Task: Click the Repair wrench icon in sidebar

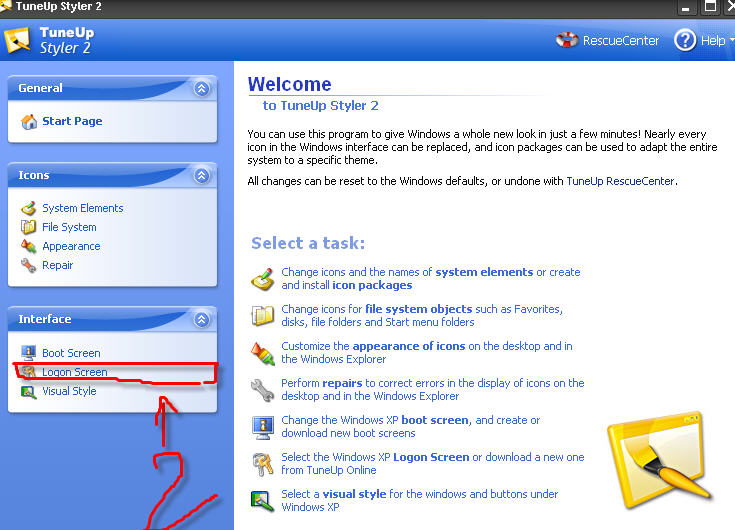Action: click(x=29, y=265)
